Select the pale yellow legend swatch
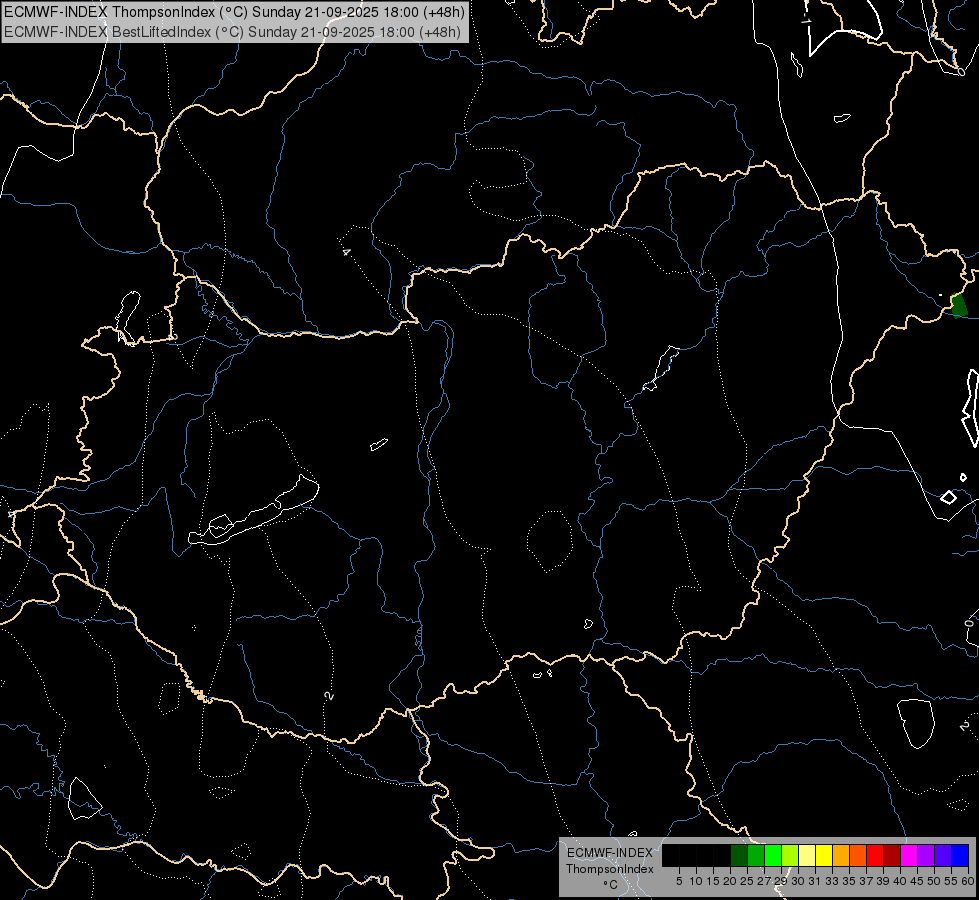 pyautogui.click(x=806, y=855)
